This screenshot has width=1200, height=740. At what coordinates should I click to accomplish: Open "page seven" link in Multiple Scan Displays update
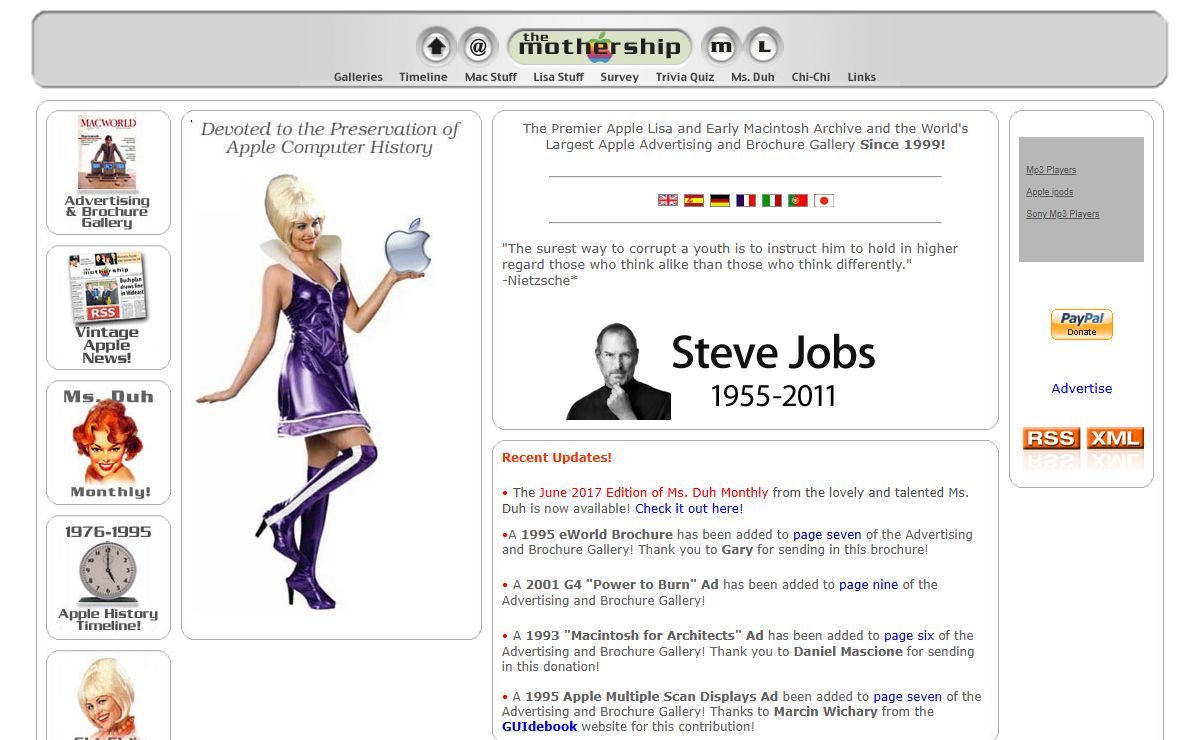(908, 697)
